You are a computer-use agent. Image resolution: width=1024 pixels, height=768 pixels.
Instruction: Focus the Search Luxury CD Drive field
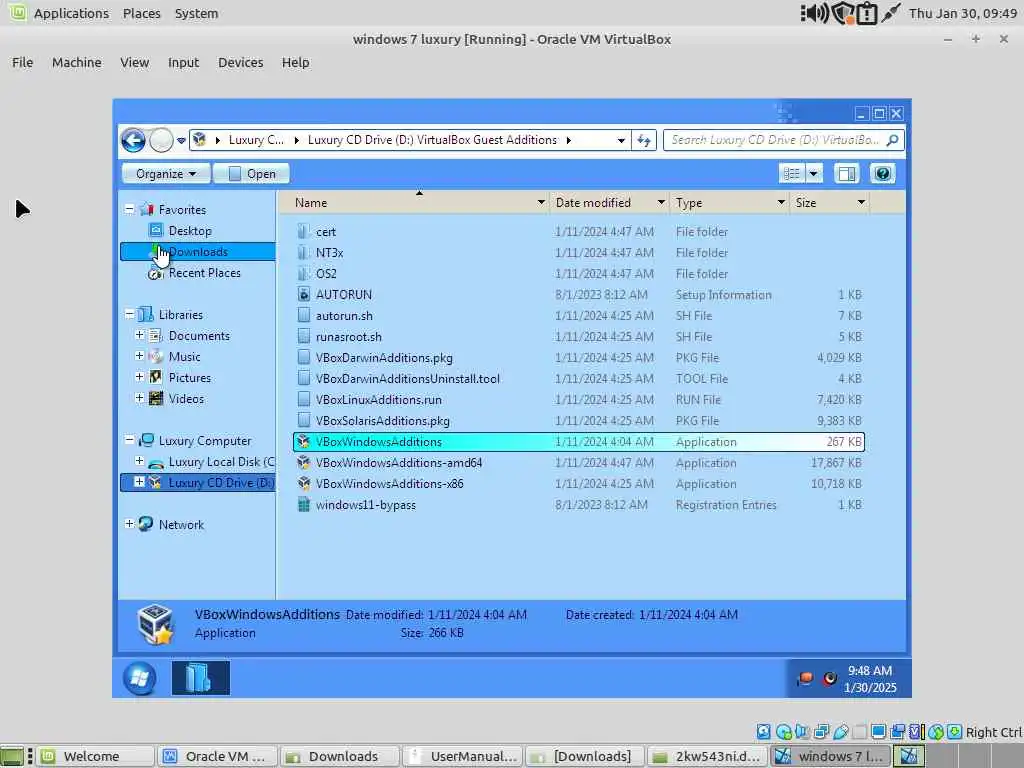[x=784, y=140]
